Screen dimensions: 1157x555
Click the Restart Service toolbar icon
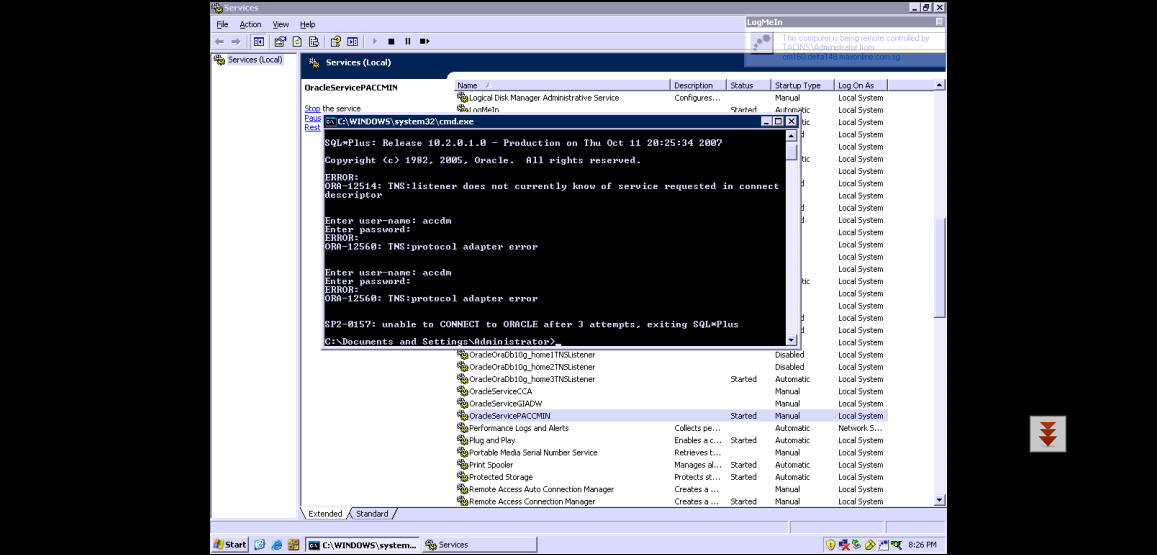(424, 41)
